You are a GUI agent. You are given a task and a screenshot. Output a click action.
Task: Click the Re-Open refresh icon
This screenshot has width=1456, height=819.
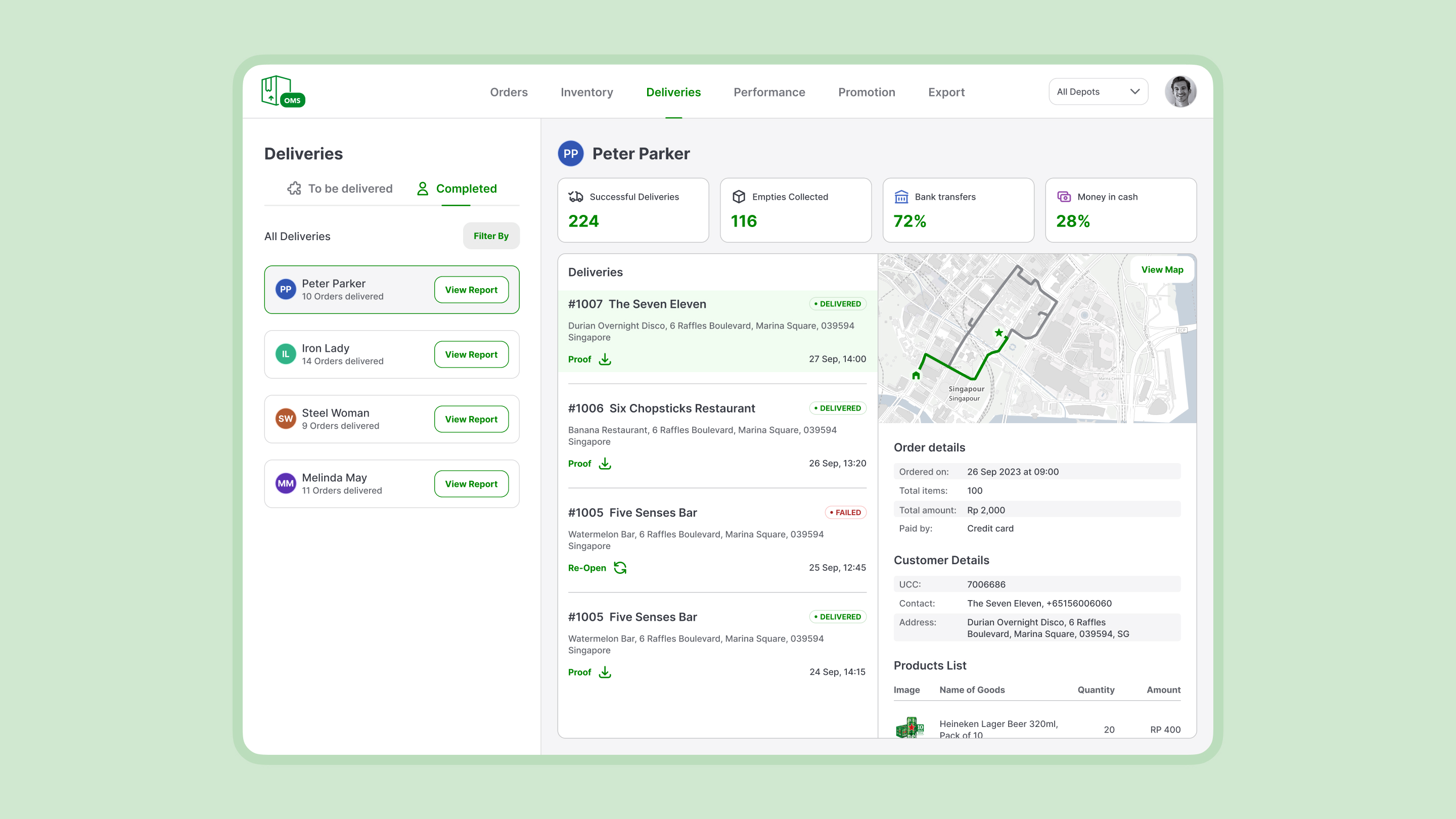(620, 567)
